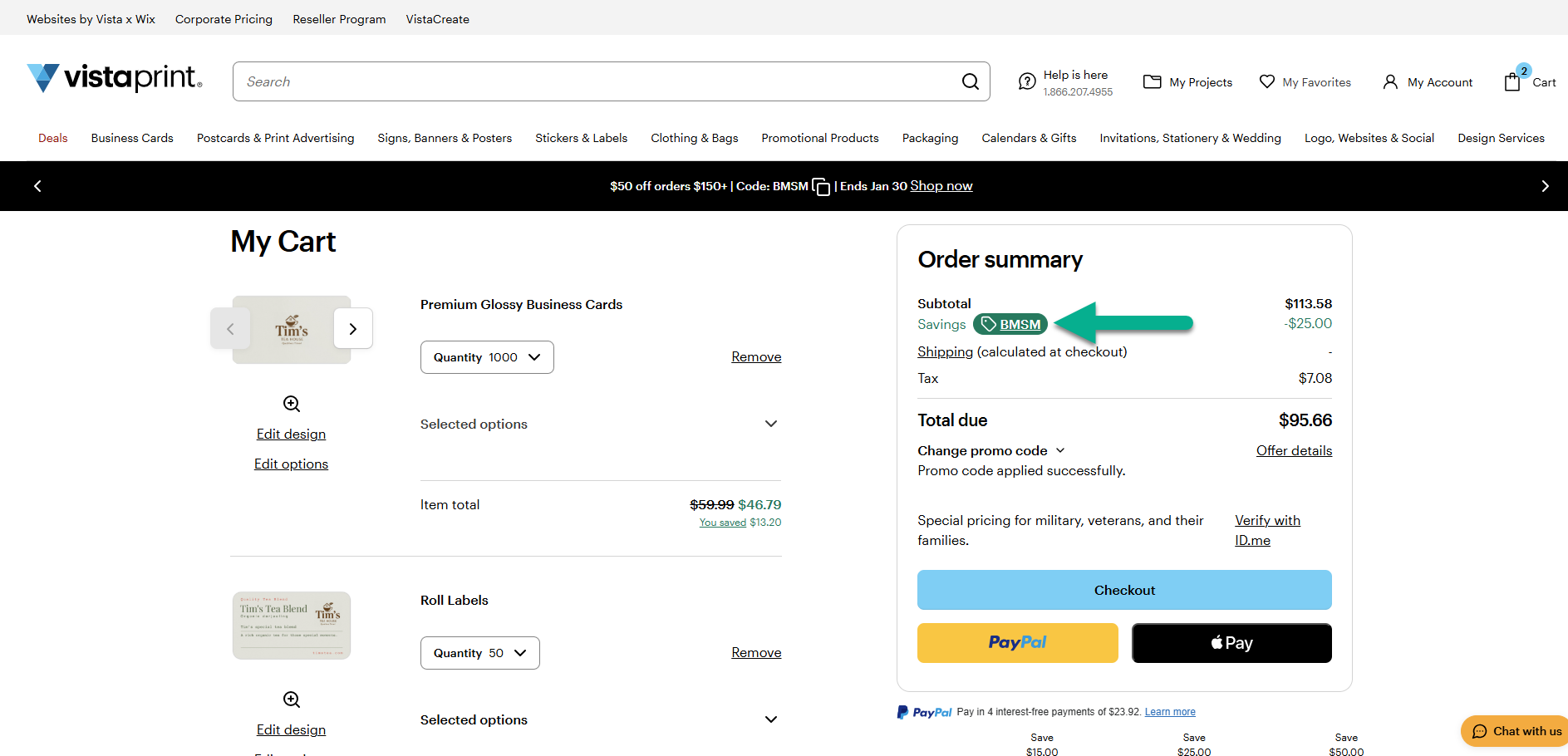Click the You saved link
The image size is (1568, 756).
pos(723,523)
